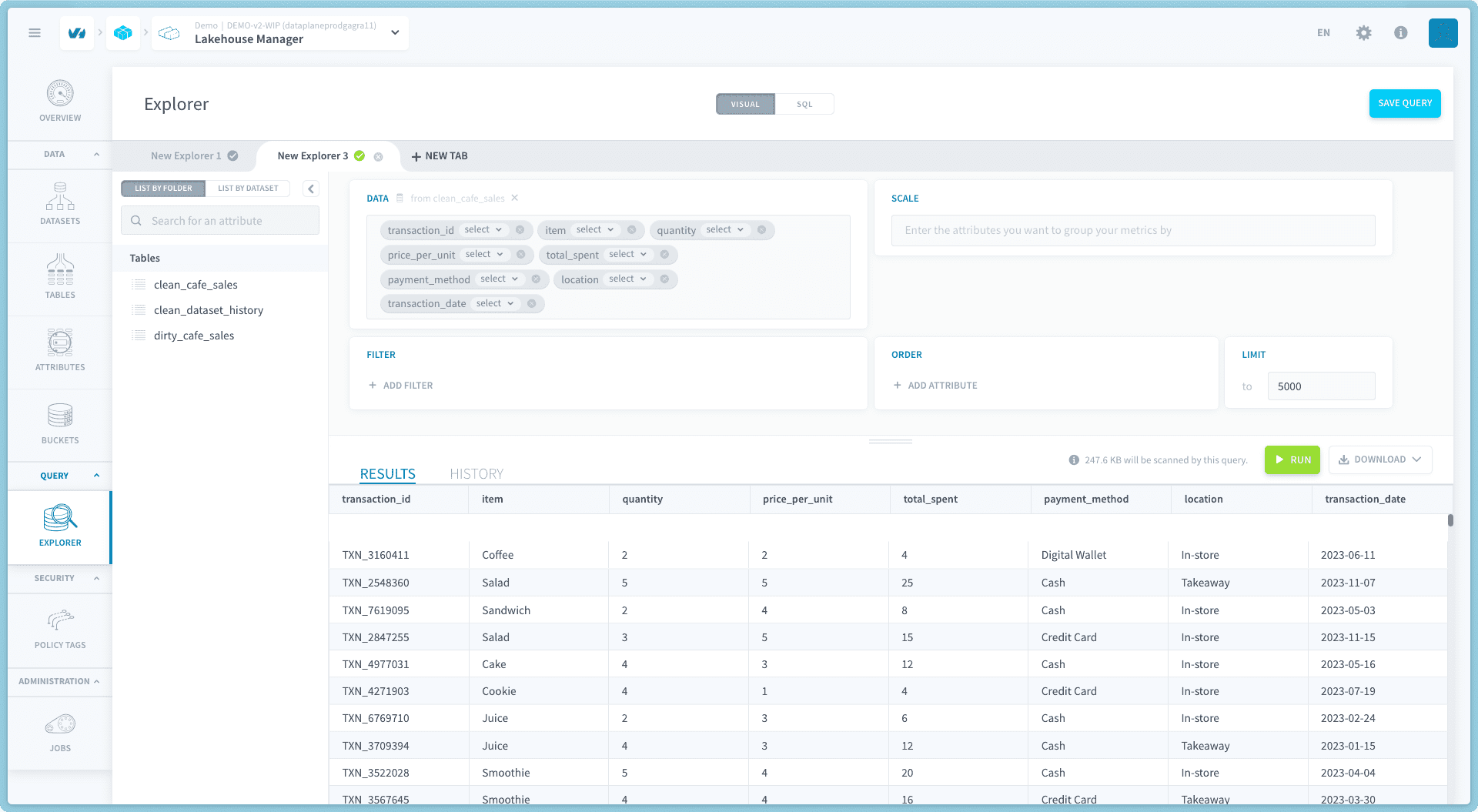Click the blue logo home icon
Screen dimensions: 1478x812
77,33
